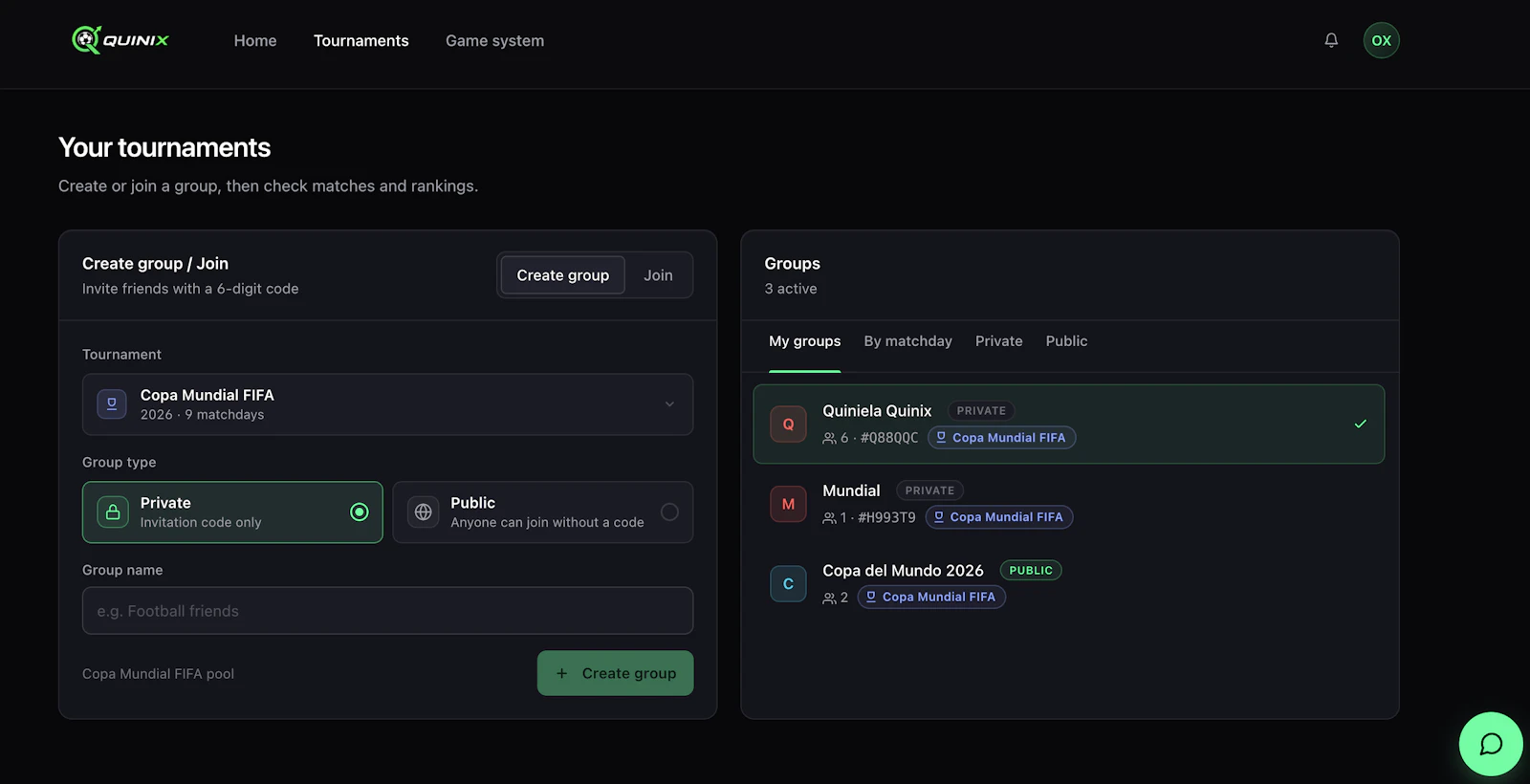Open Tournaments navigation item

tap(361, 40)
